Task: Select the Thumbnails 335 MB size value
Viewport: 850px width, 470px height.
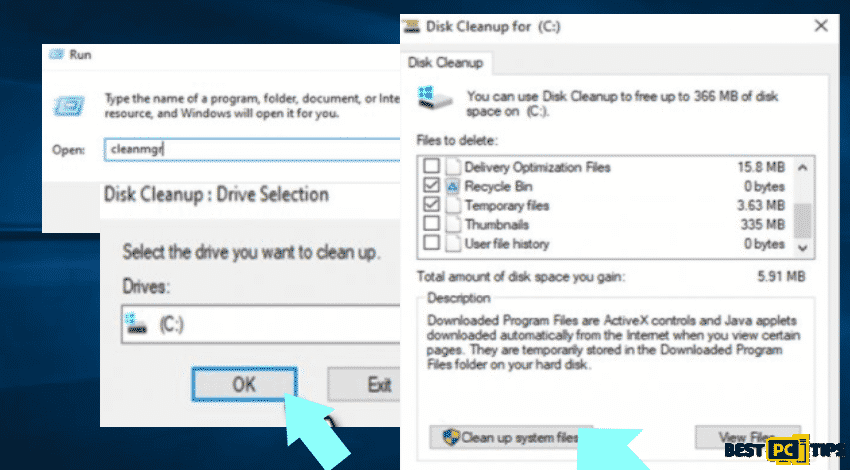Action: tap(762, 224)
